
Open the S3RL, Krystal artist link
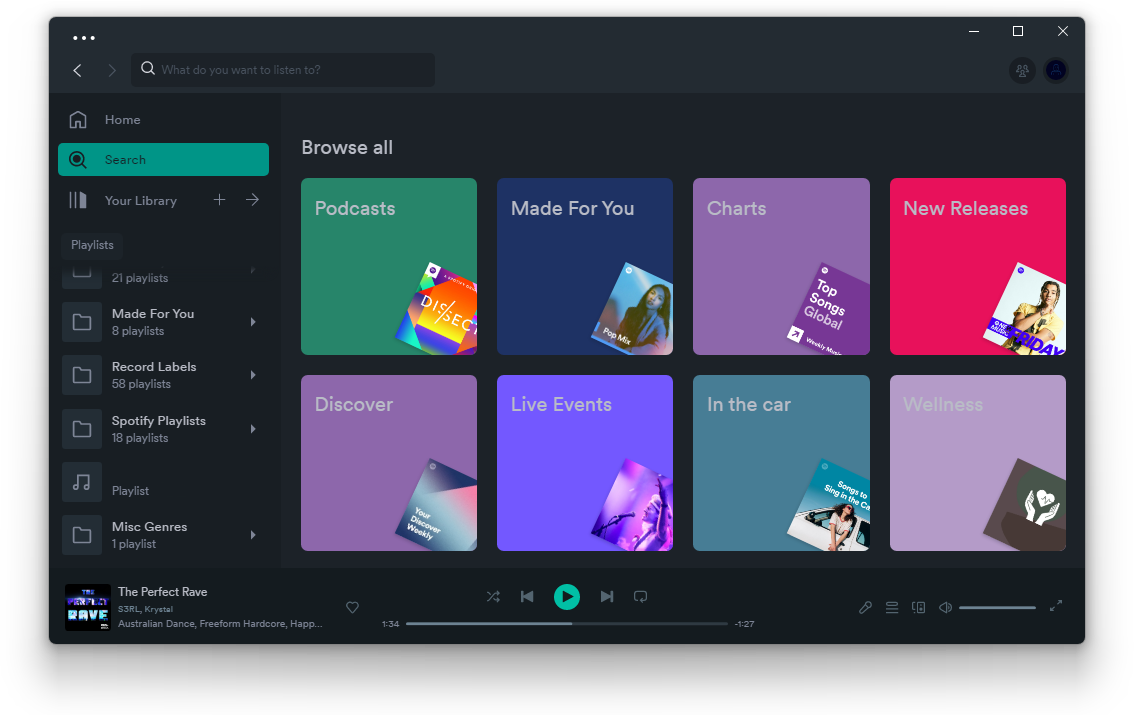pos(145,609)
